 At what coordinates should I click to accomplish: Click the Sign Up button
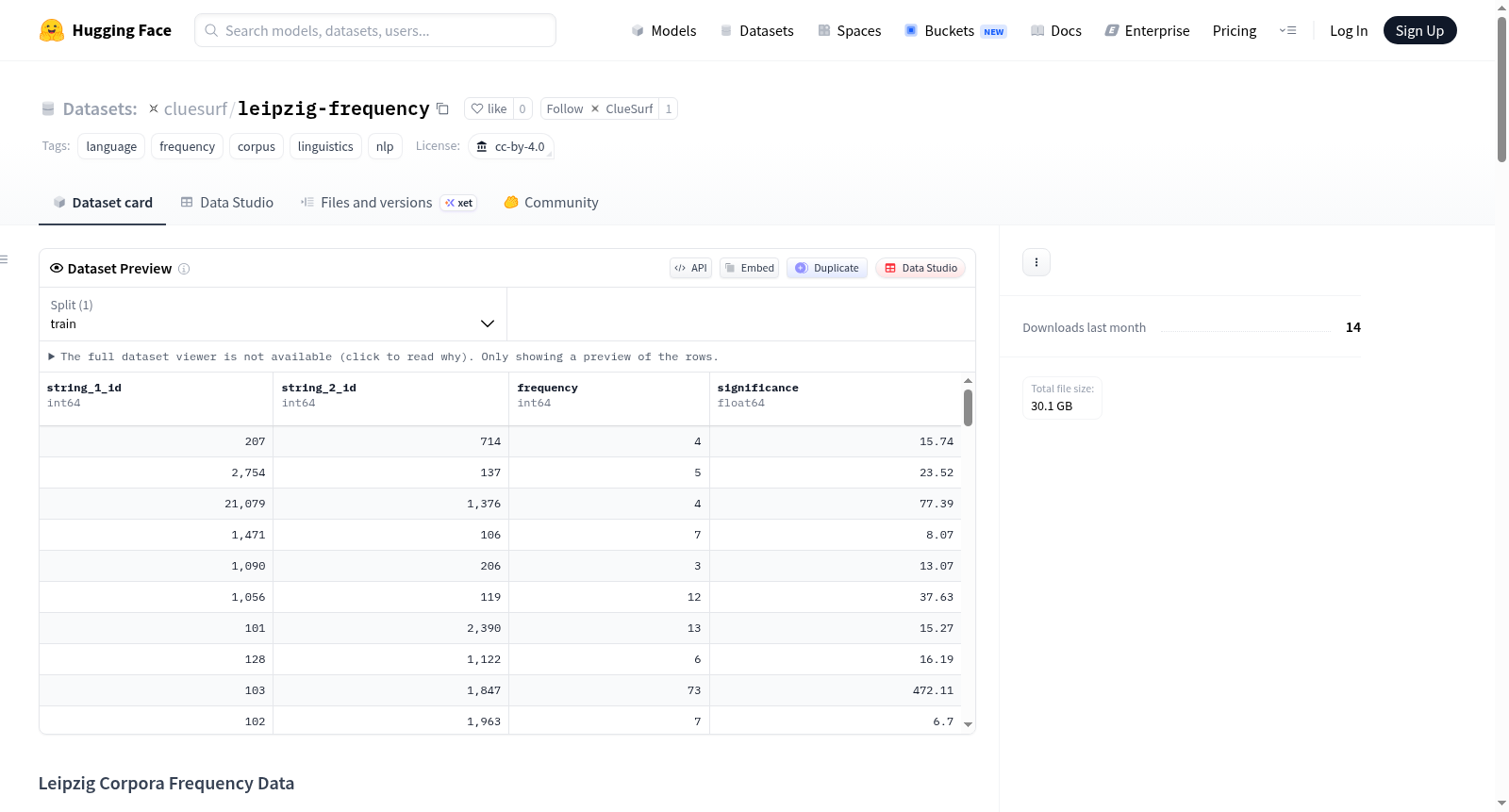coord(1419,30)
